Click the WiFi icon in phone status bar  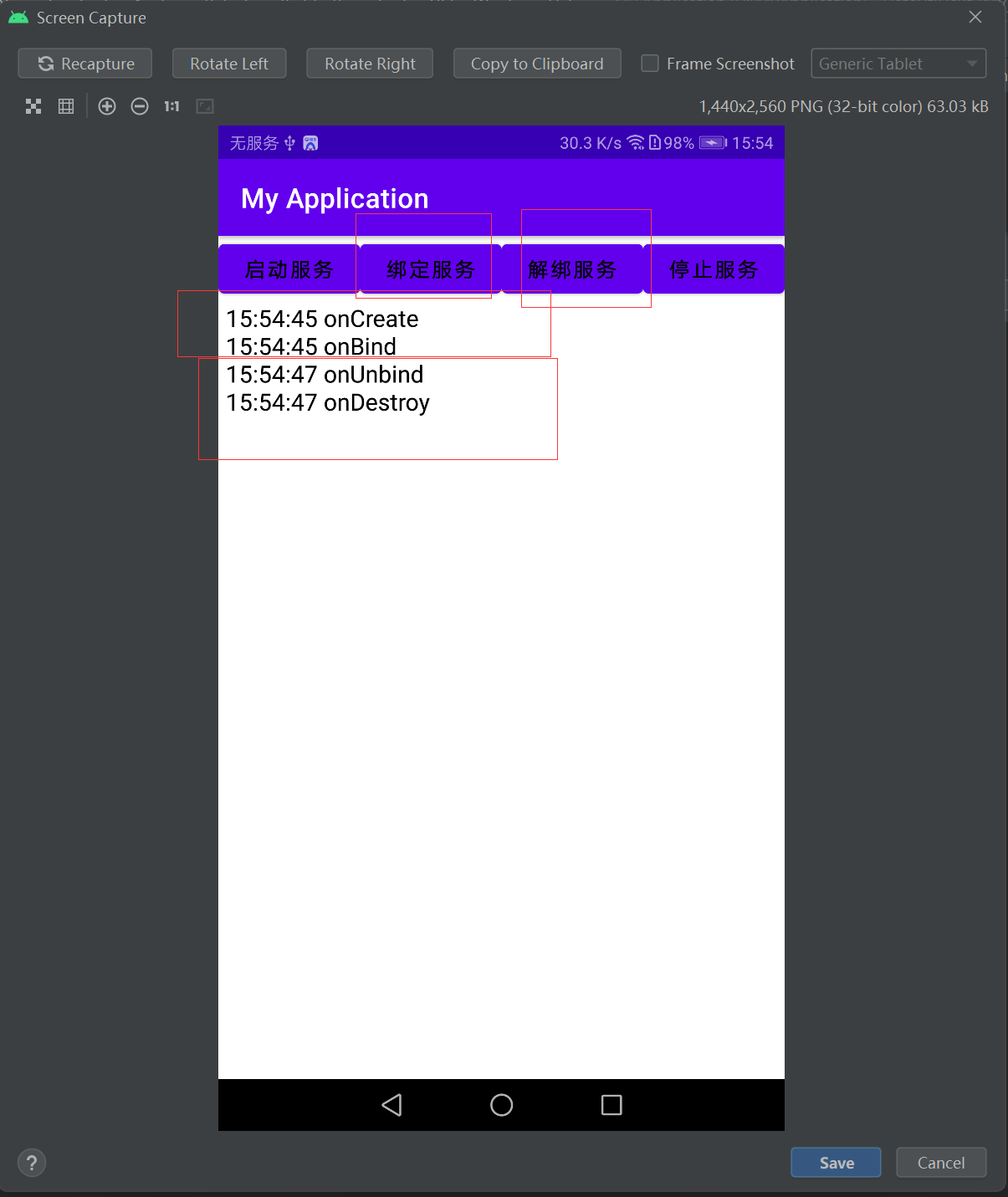click(x=636, y=143)
